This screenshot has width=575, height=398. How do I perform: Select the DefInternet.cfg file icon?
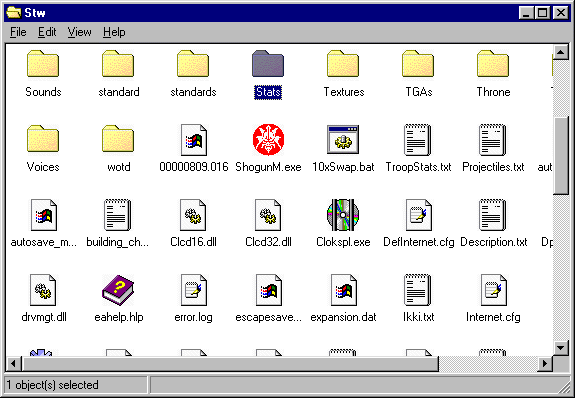[418, 215]
